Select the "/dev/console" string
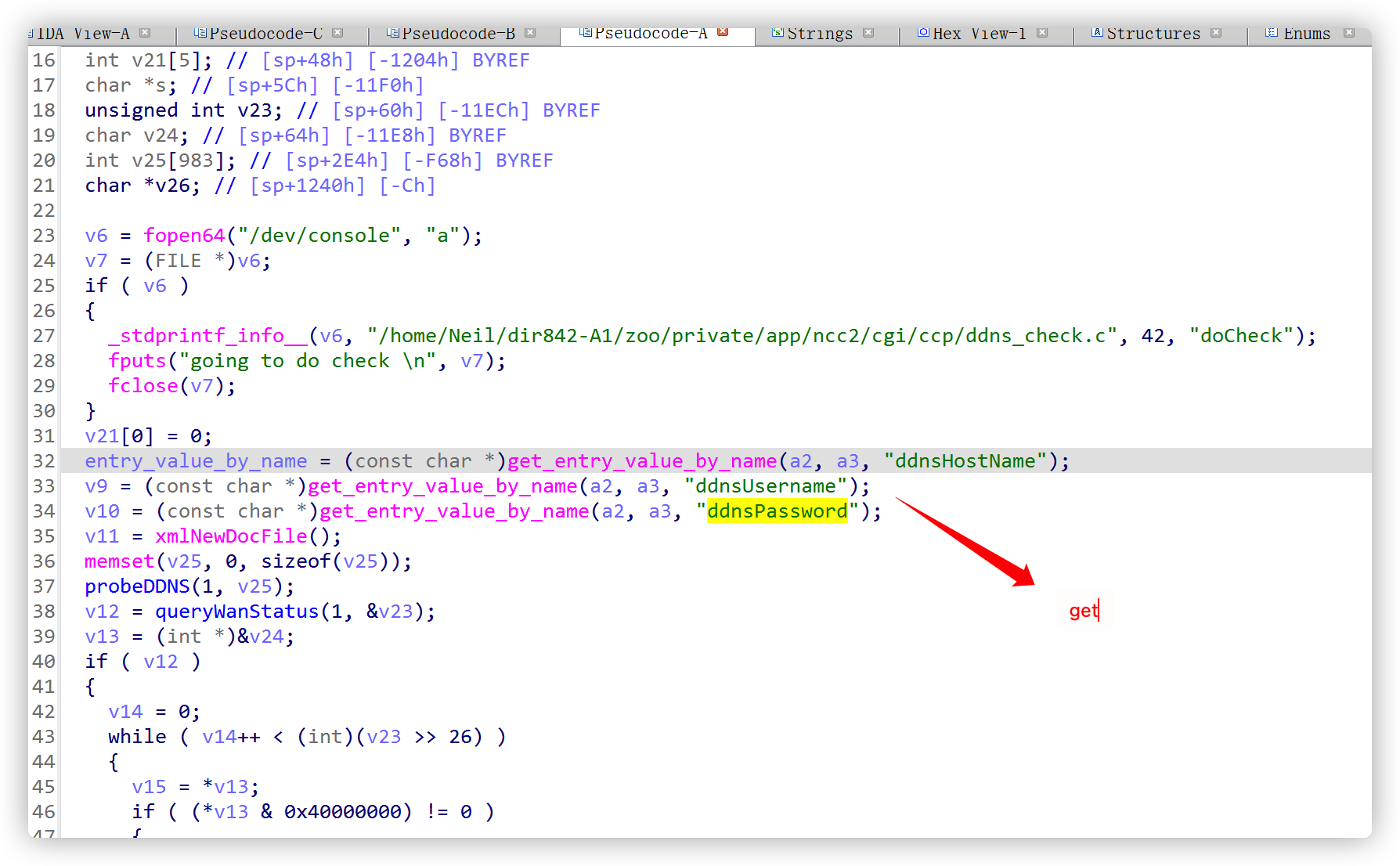Viewport: 1400px width, 866px height. pyautogui.click(x=319, y=236)
